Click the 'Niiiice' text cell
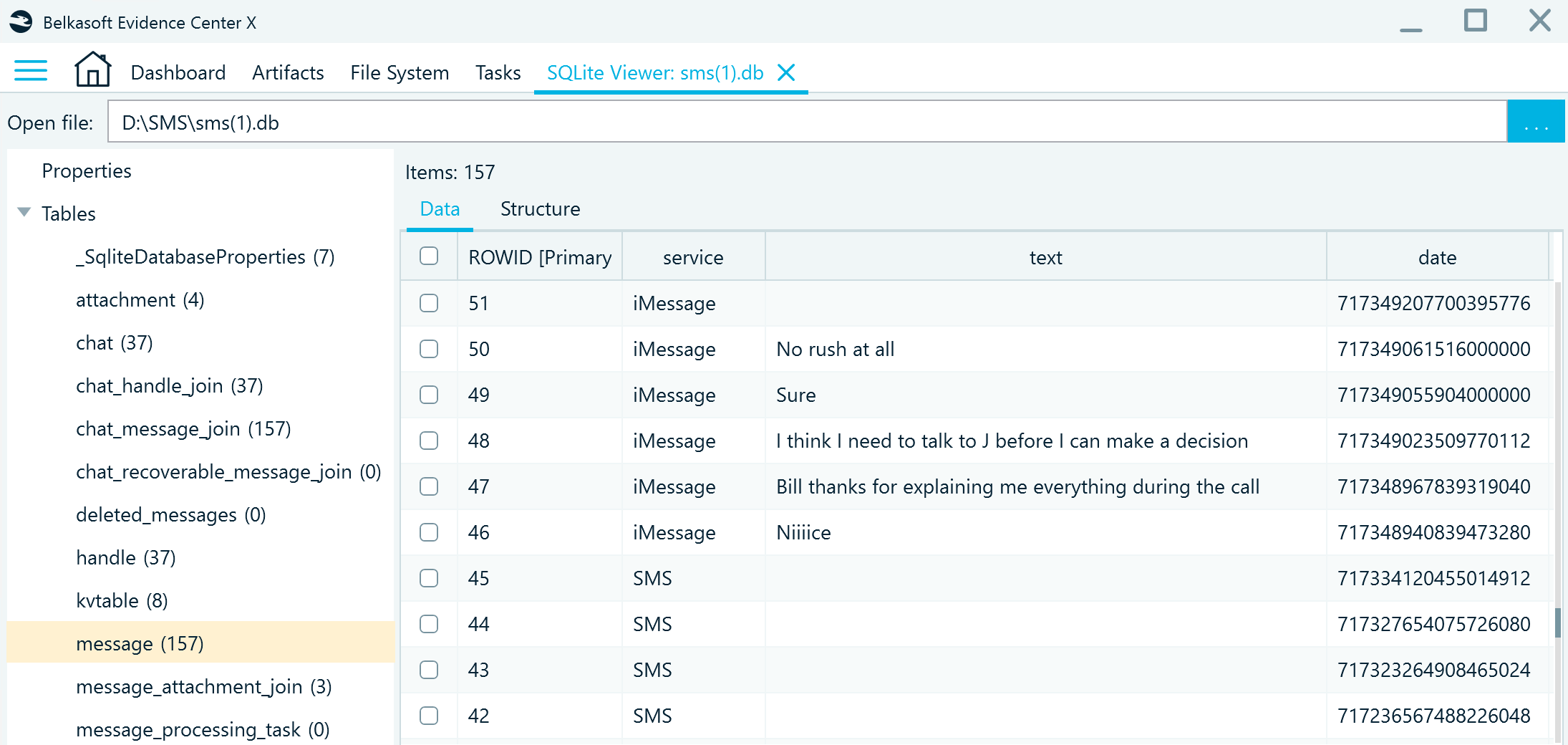Image resolution: width=1568 pixels, height=745 pixels. point(1045,532)
